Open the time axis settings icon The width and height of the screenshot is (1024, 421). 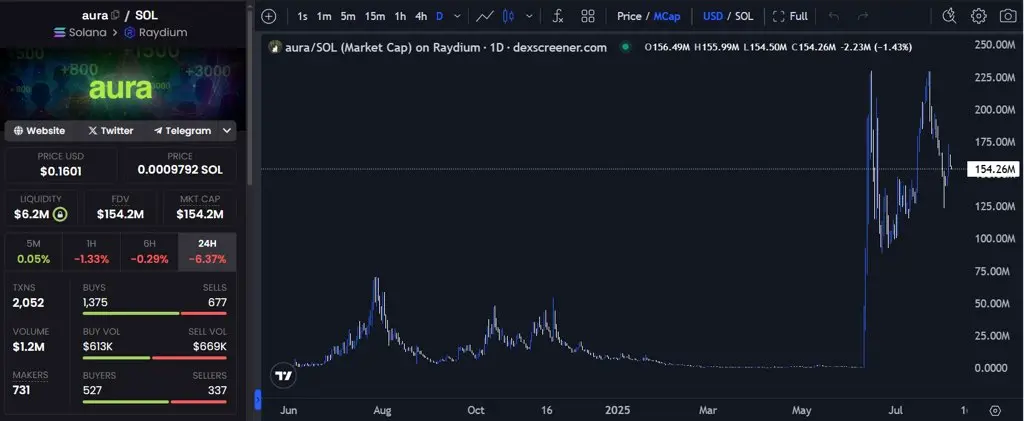pyautogui.click(x=995, y=411)
